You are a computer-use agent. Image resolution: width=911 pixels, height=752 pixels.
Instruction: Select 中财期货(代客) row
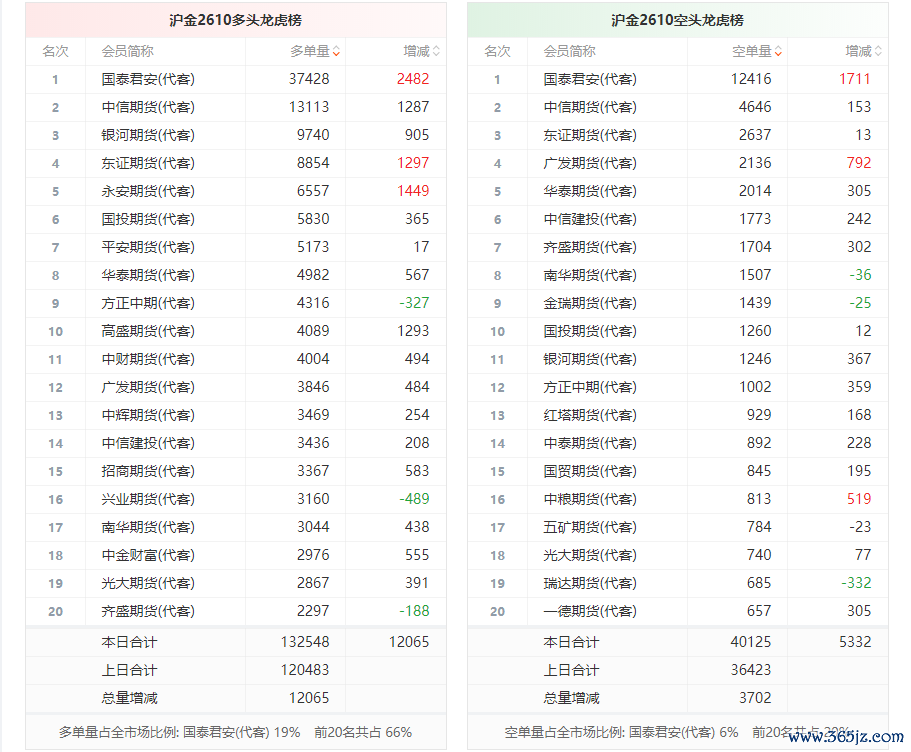[236, 359]
